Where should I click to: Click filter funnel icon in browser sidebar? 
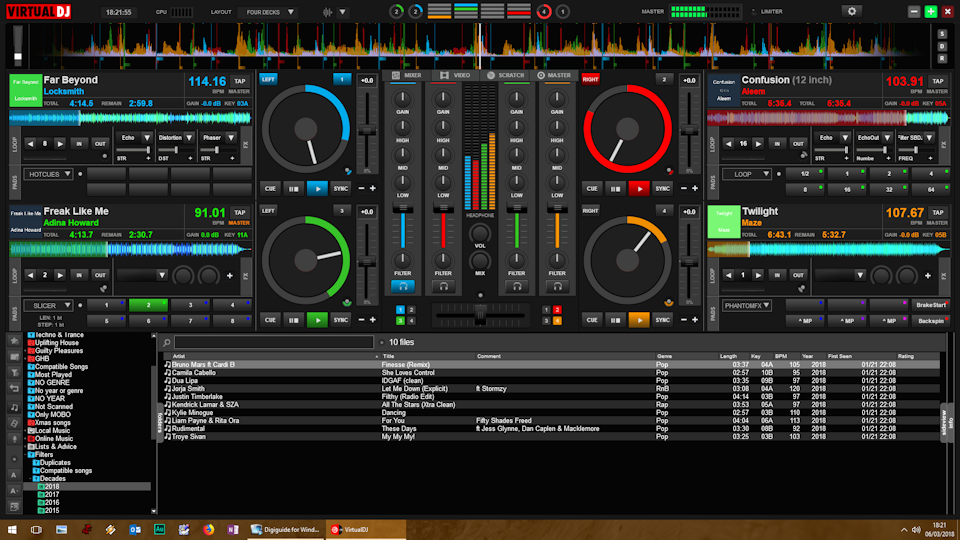tap(14, 372)
